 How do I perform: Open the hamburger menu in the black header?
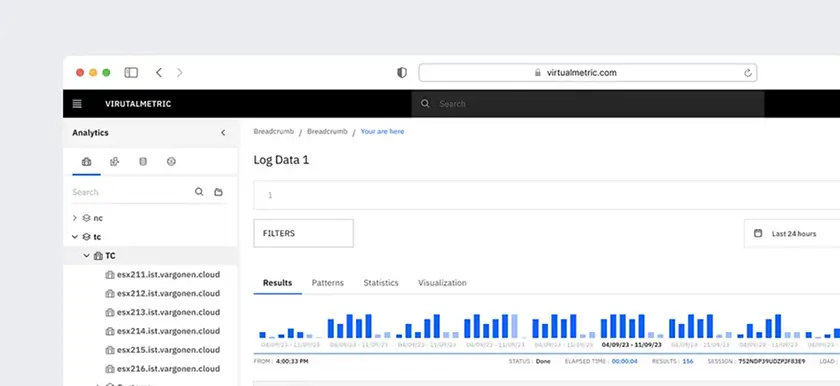pyautogui.click(x=77, y=104)
